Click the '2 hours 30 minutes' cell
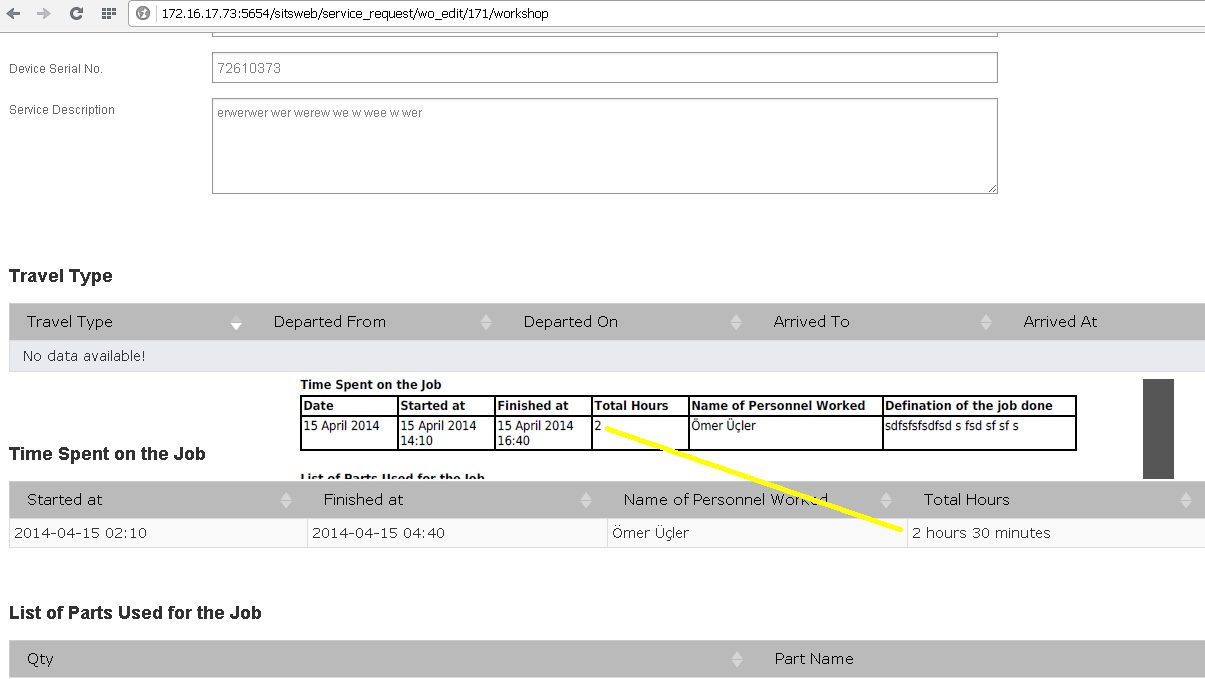Viewport: 1205px width, 679px height. (x=1056, y=533)
